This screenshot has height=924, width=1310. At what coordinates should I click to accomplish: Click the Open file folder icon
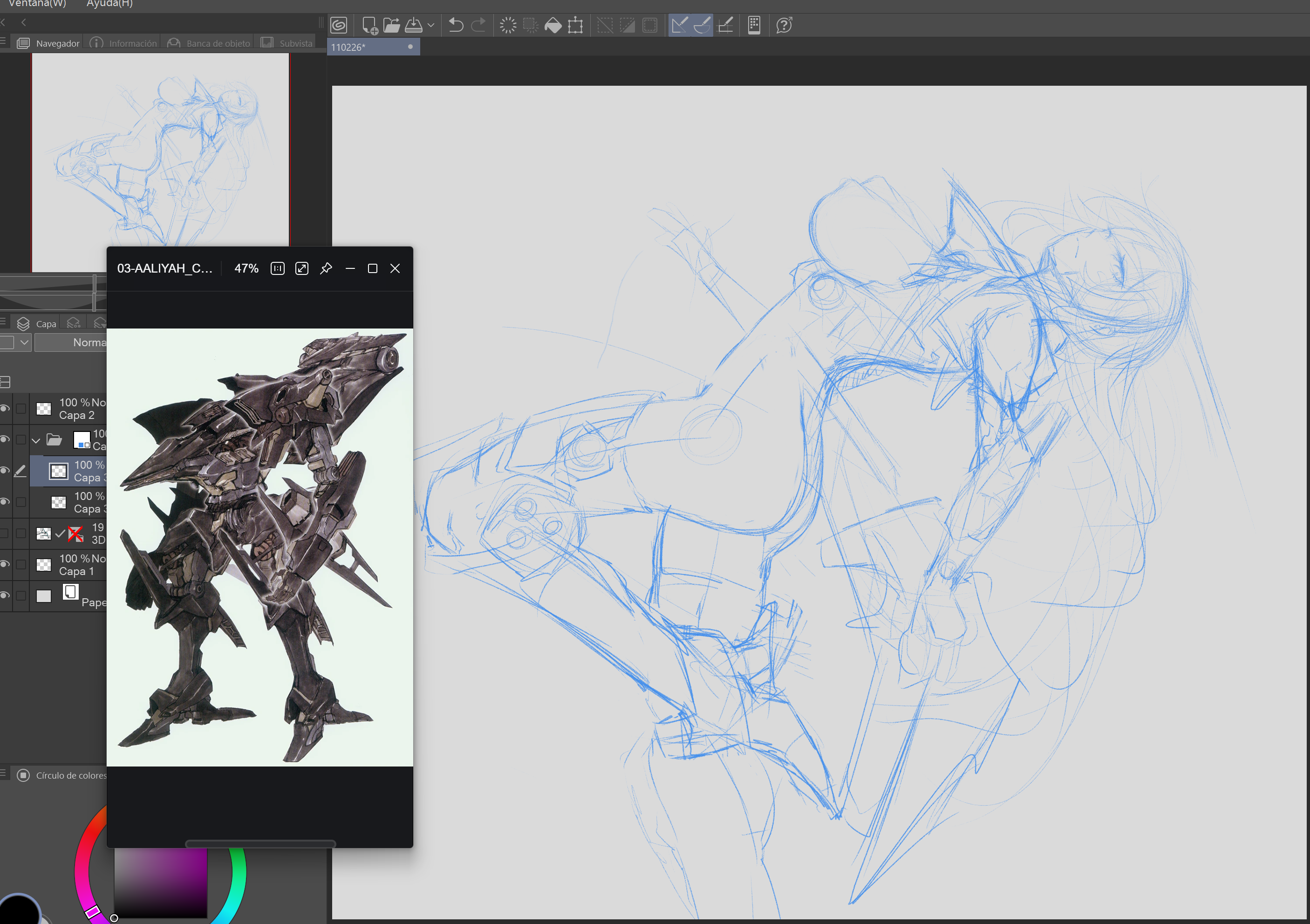[391, 25]
